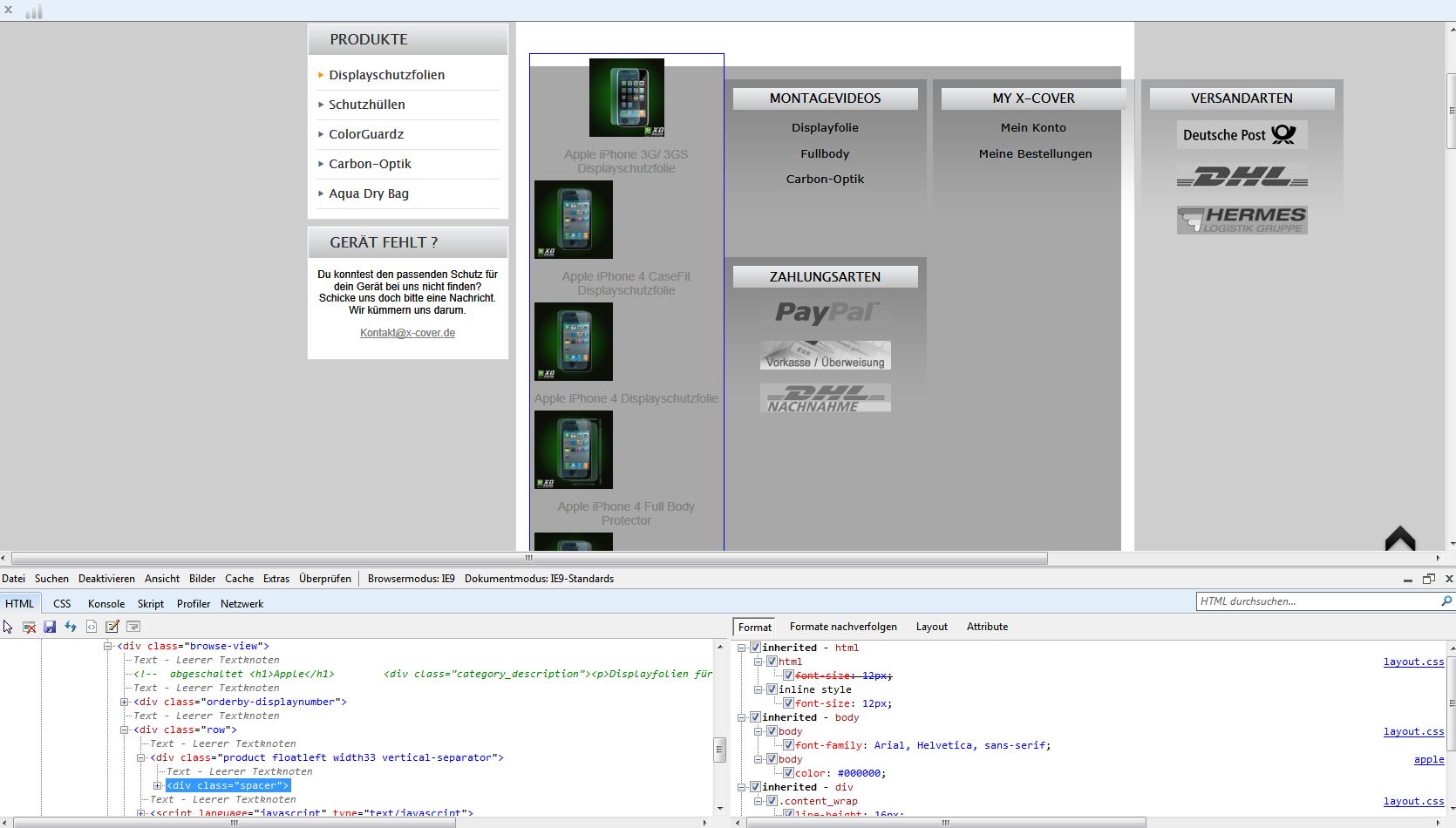The width and height of the screenshot is (1456, 828).
Task: Click the DHL Nachnahme payment logo
Action: [x=826, y=398]
